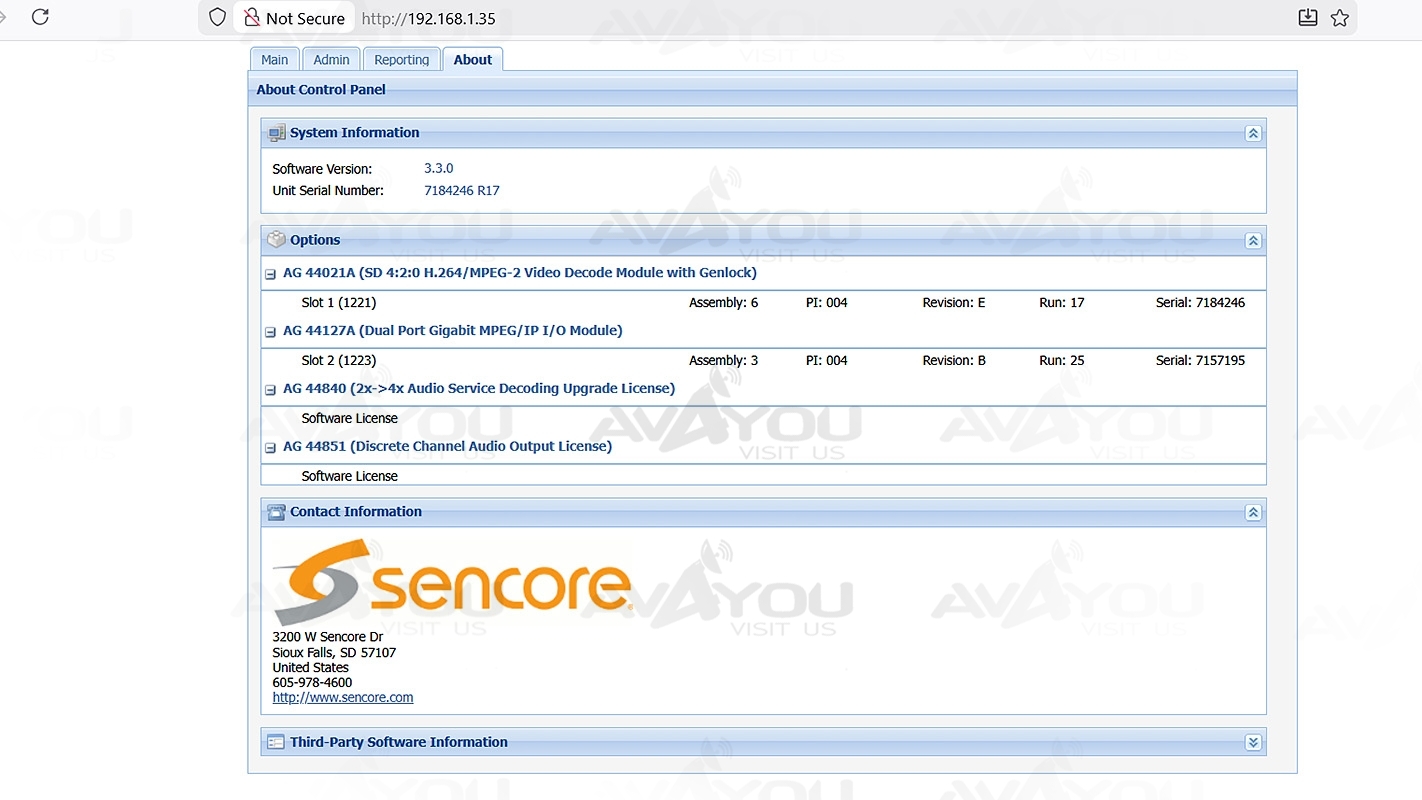This screenshot has width=1422, height=800.
Task: Collapse the AG 44127A module entry
Action: coord(270,332)
